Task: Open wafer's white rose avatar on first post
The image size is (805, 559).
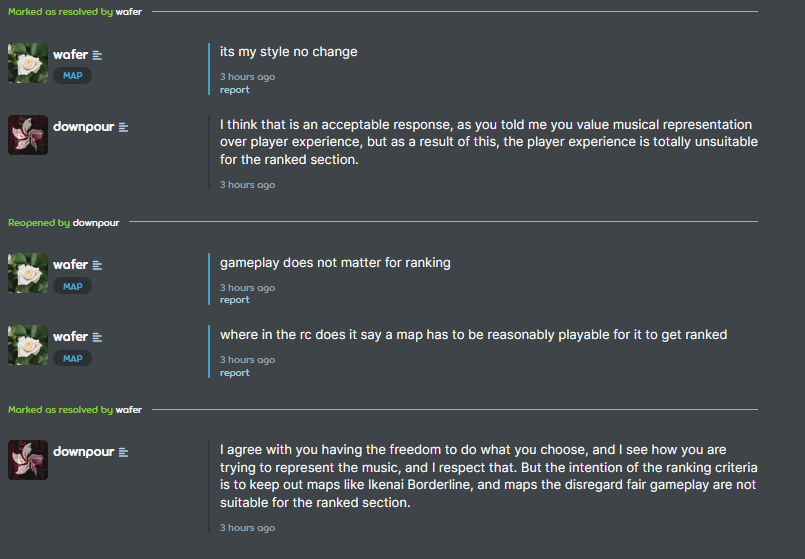Action: click(x=28, y=63)
